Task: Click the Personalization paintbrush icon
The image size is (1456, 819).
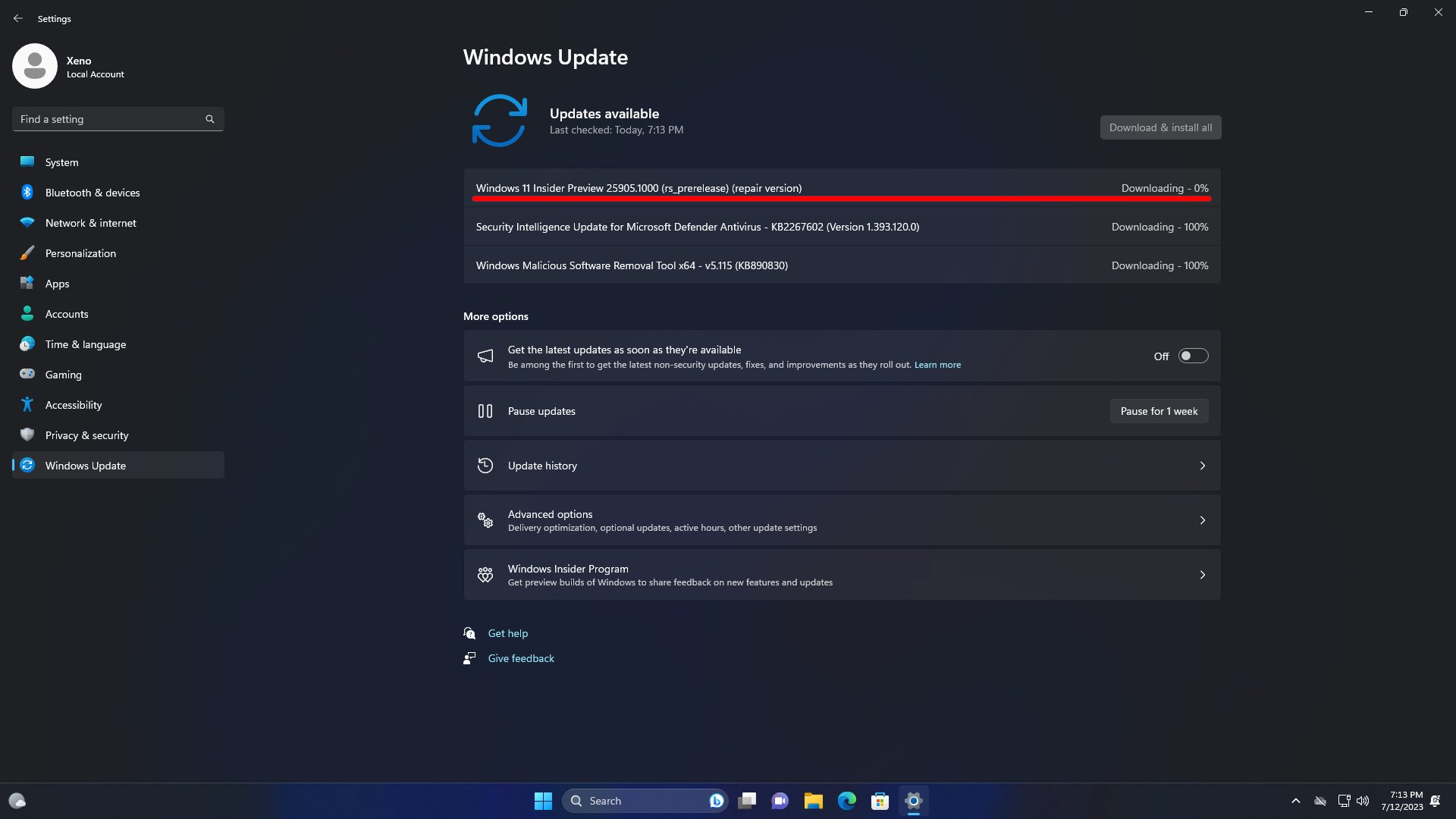Action: [x=27, y=253]
